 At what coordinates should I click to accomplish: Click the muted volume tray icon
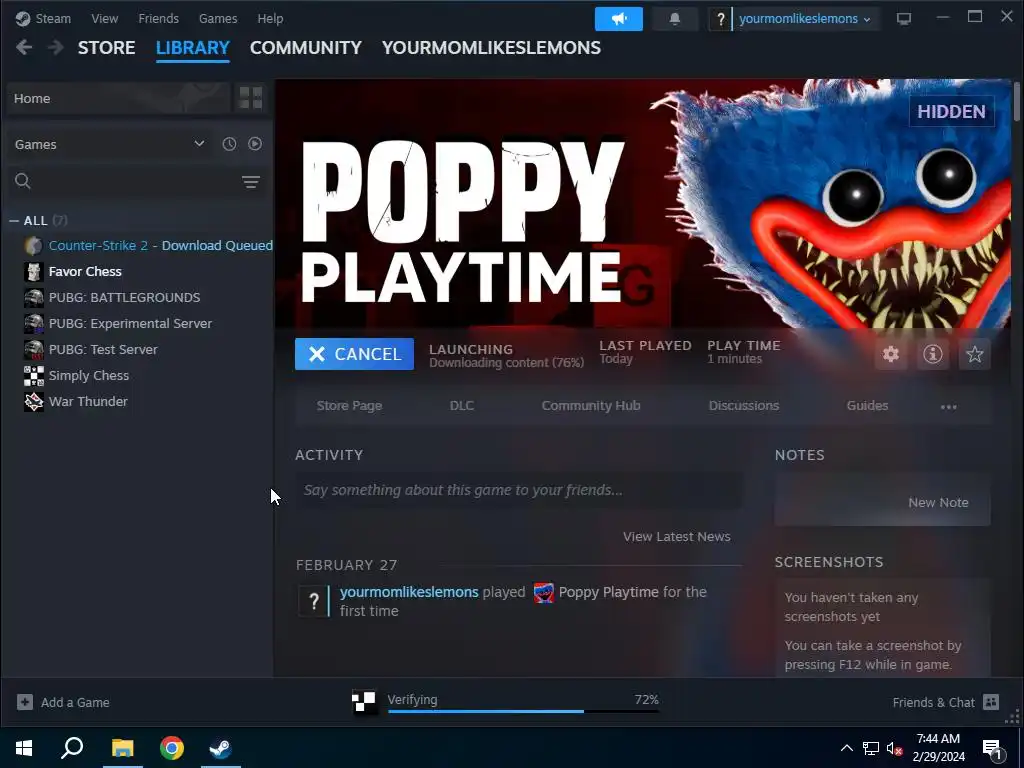tap(895, 749)
